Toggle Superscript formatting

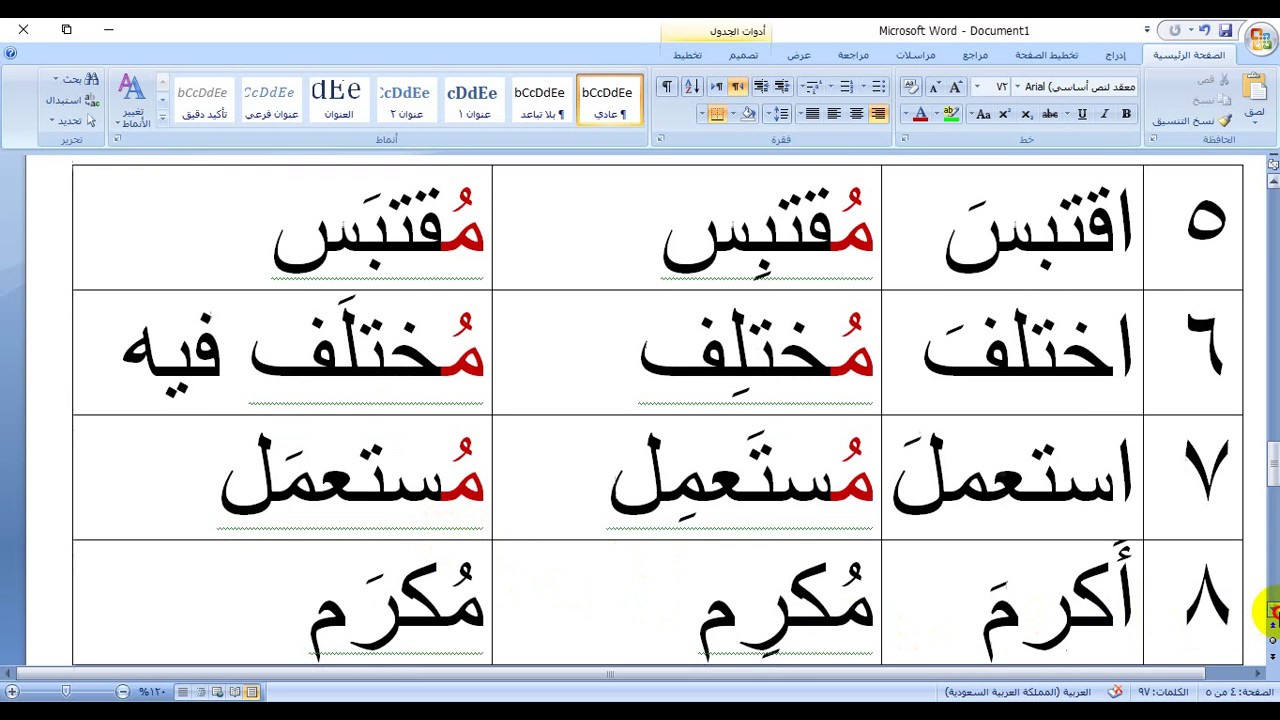1005,114
